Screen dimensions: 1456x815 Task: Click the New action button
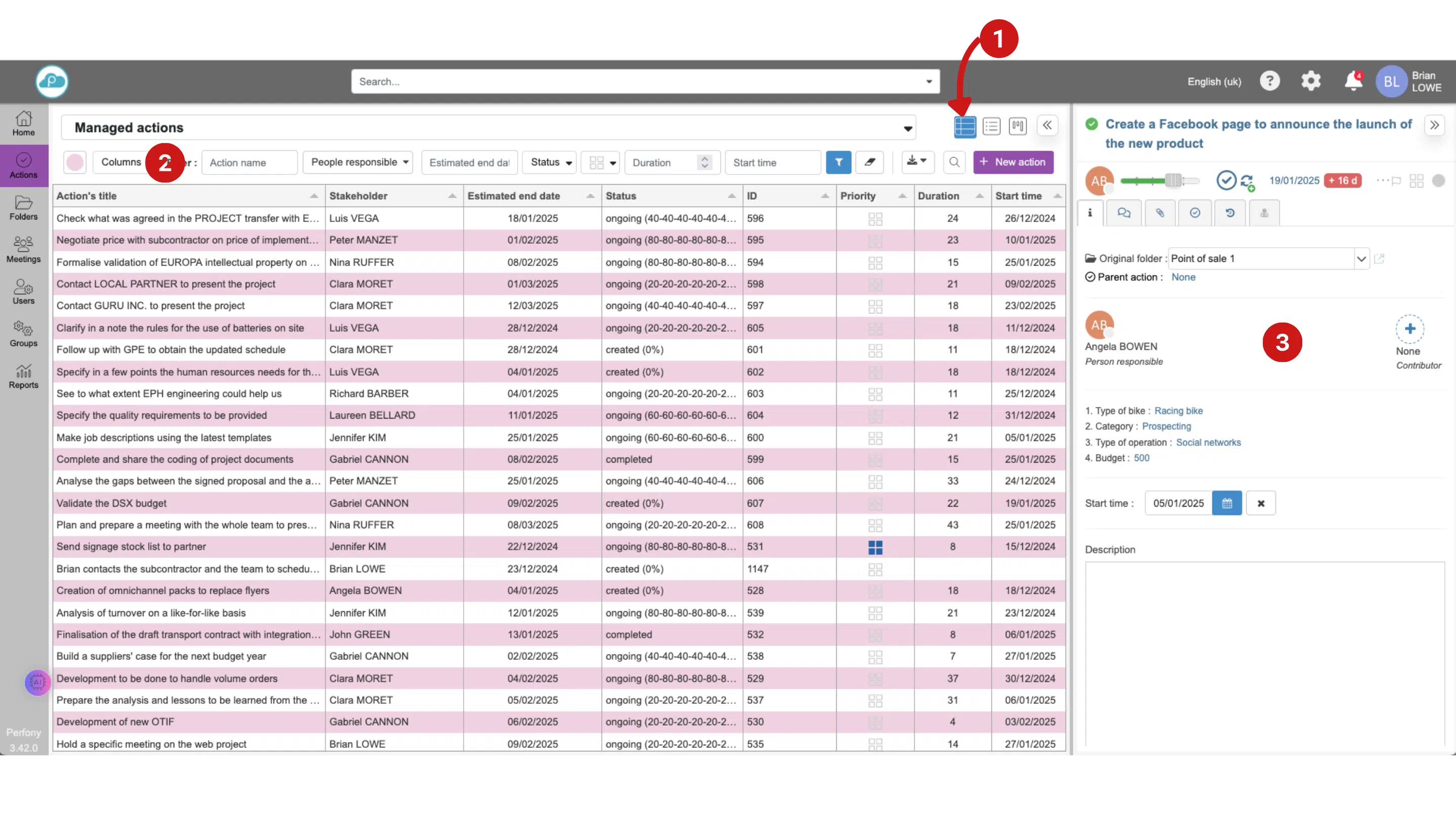tap(1013, 162)
